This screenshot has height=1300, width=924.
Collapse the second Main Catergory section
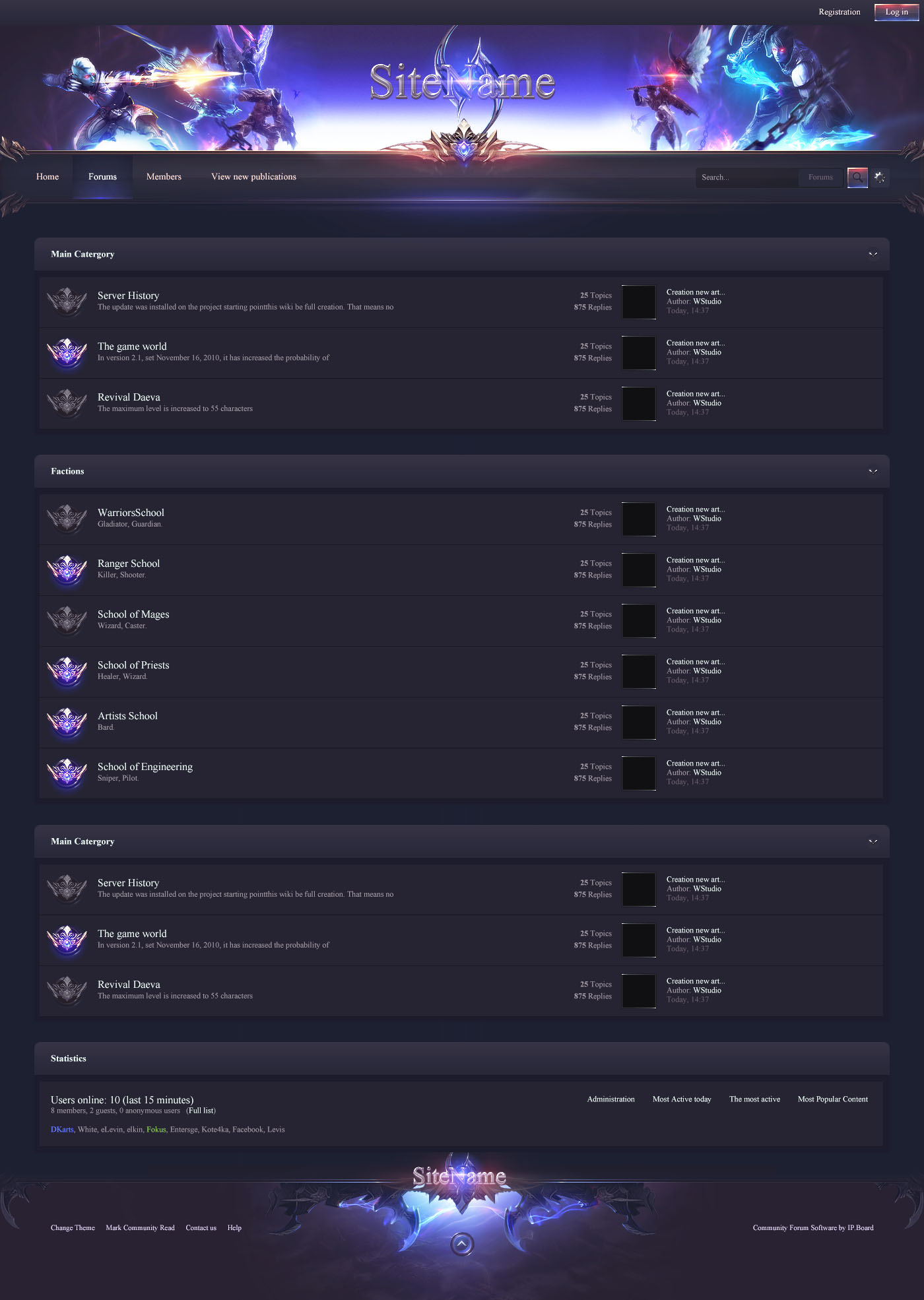[873, 841]
